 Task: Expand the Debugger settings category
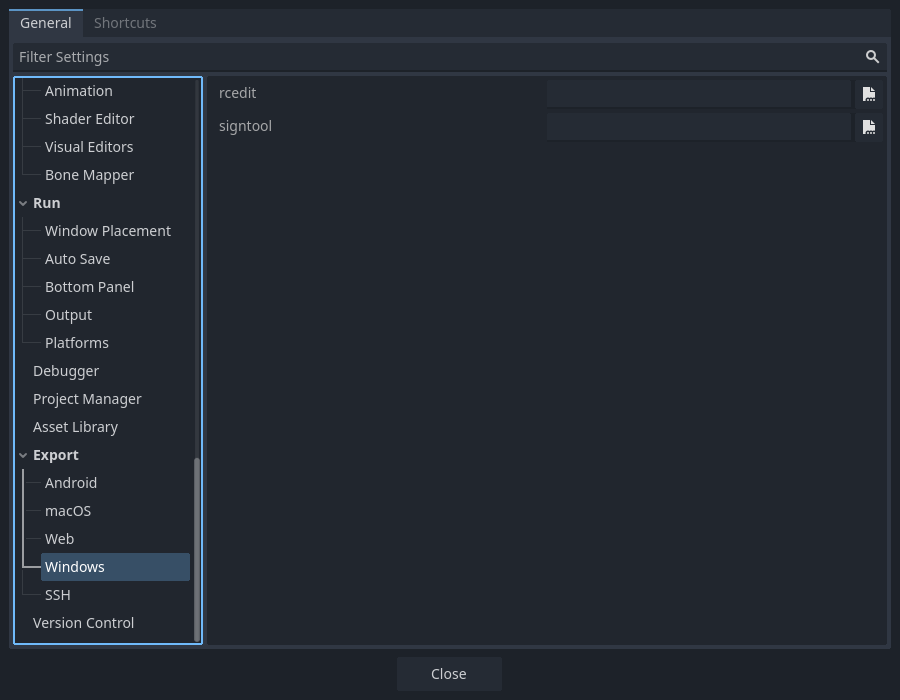pos(66,371)
